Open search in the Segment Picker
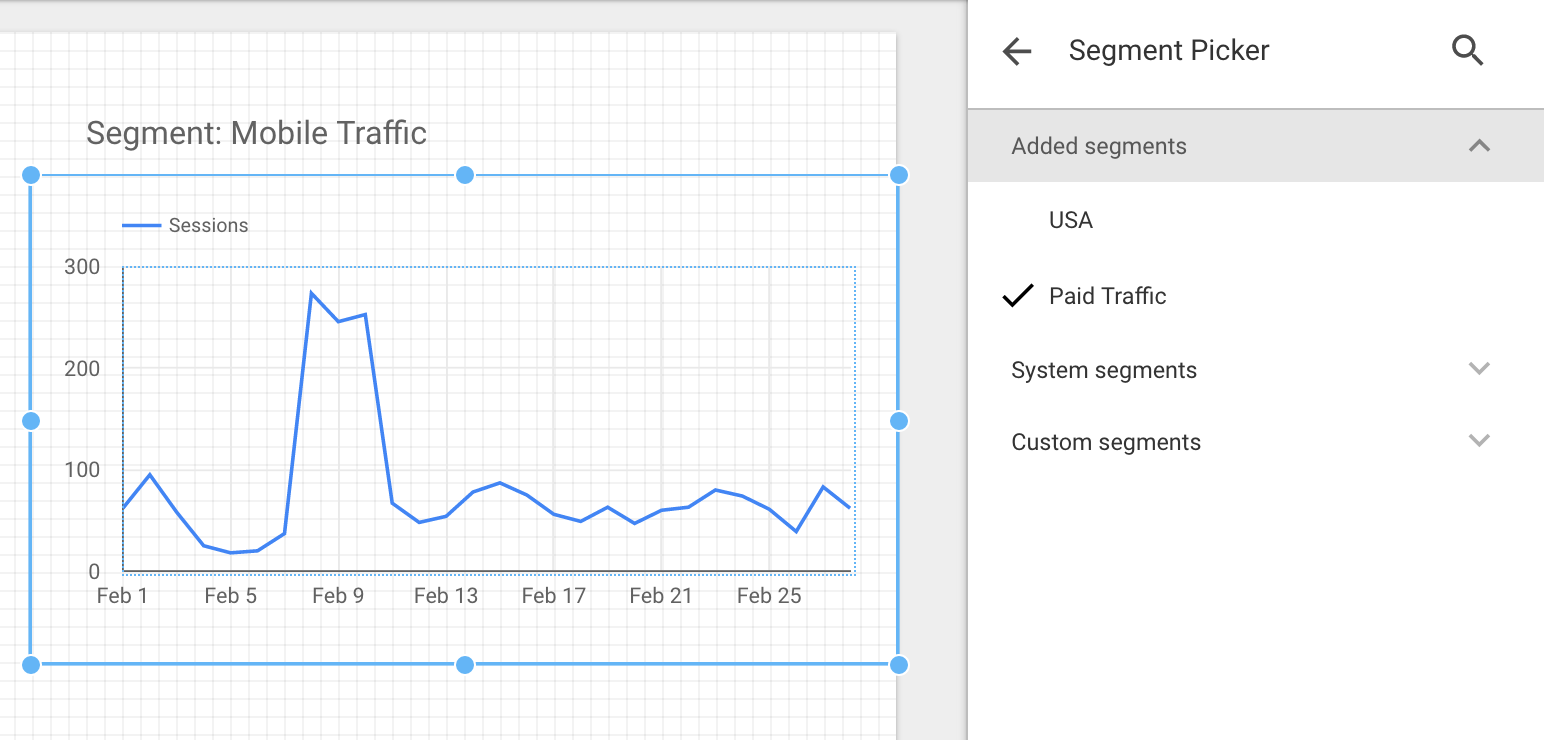Screen dimensions: 1544x740 (x=1467, y=50)
